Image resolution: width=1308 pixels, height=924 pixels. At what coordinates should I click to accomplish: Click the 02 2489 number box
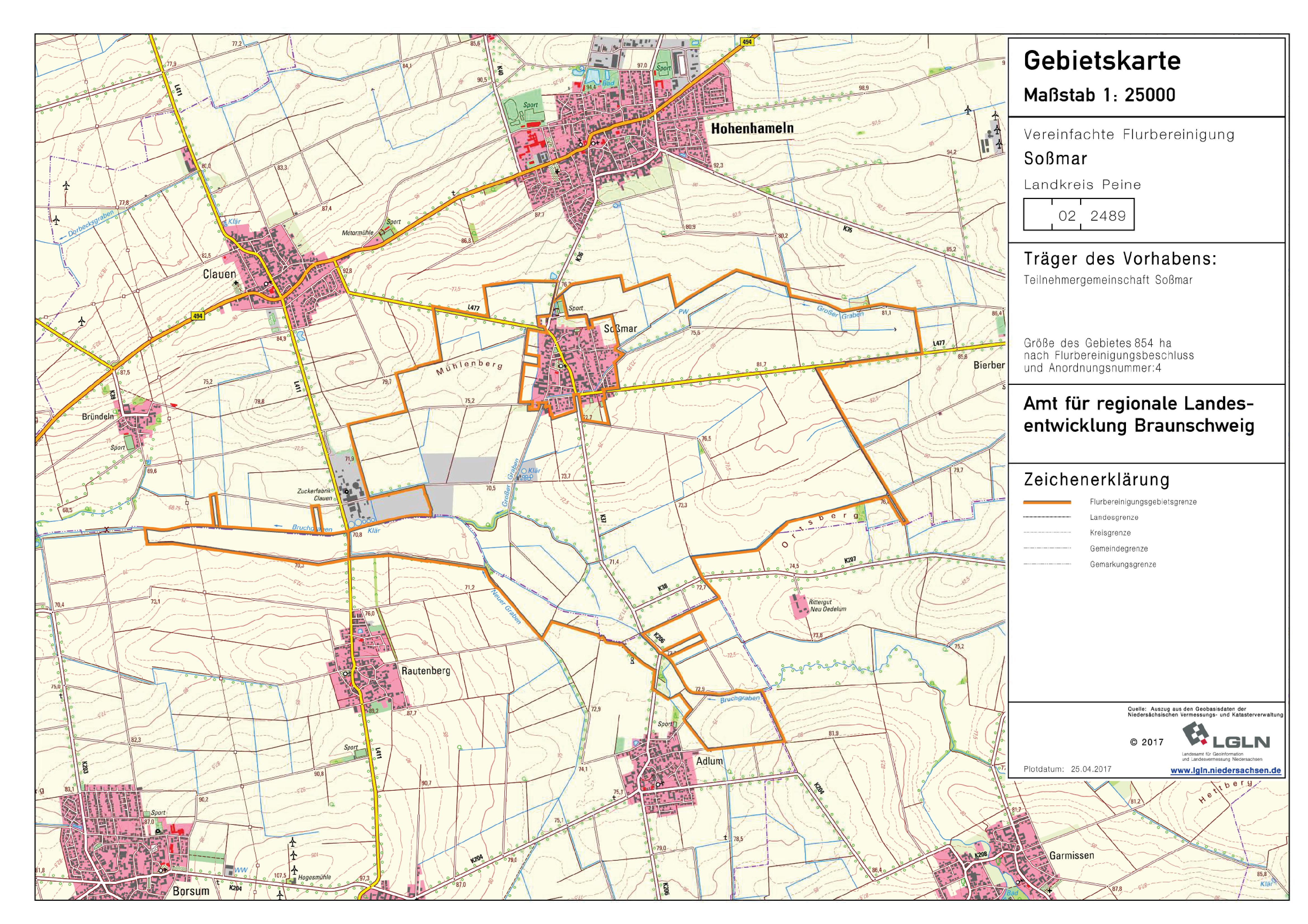(x=1078, y=215)
